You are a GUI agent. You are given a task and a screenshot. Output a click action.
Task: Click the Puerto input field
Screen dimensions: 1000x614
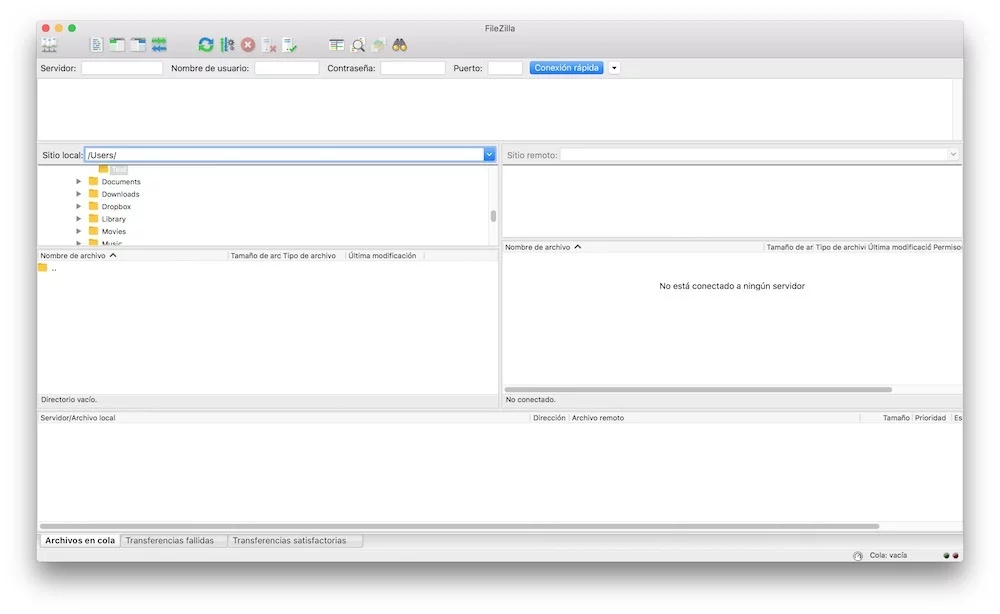pos(505,68)
